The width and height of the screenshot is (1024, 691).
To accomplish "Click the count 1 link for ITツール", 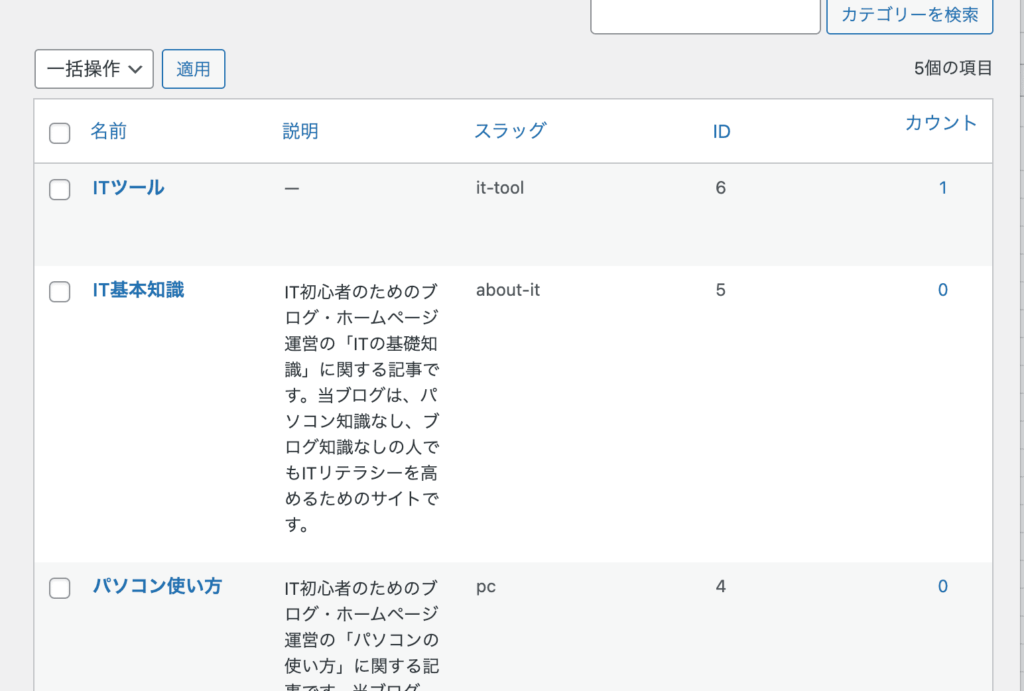I will click(x=943, y=188).
